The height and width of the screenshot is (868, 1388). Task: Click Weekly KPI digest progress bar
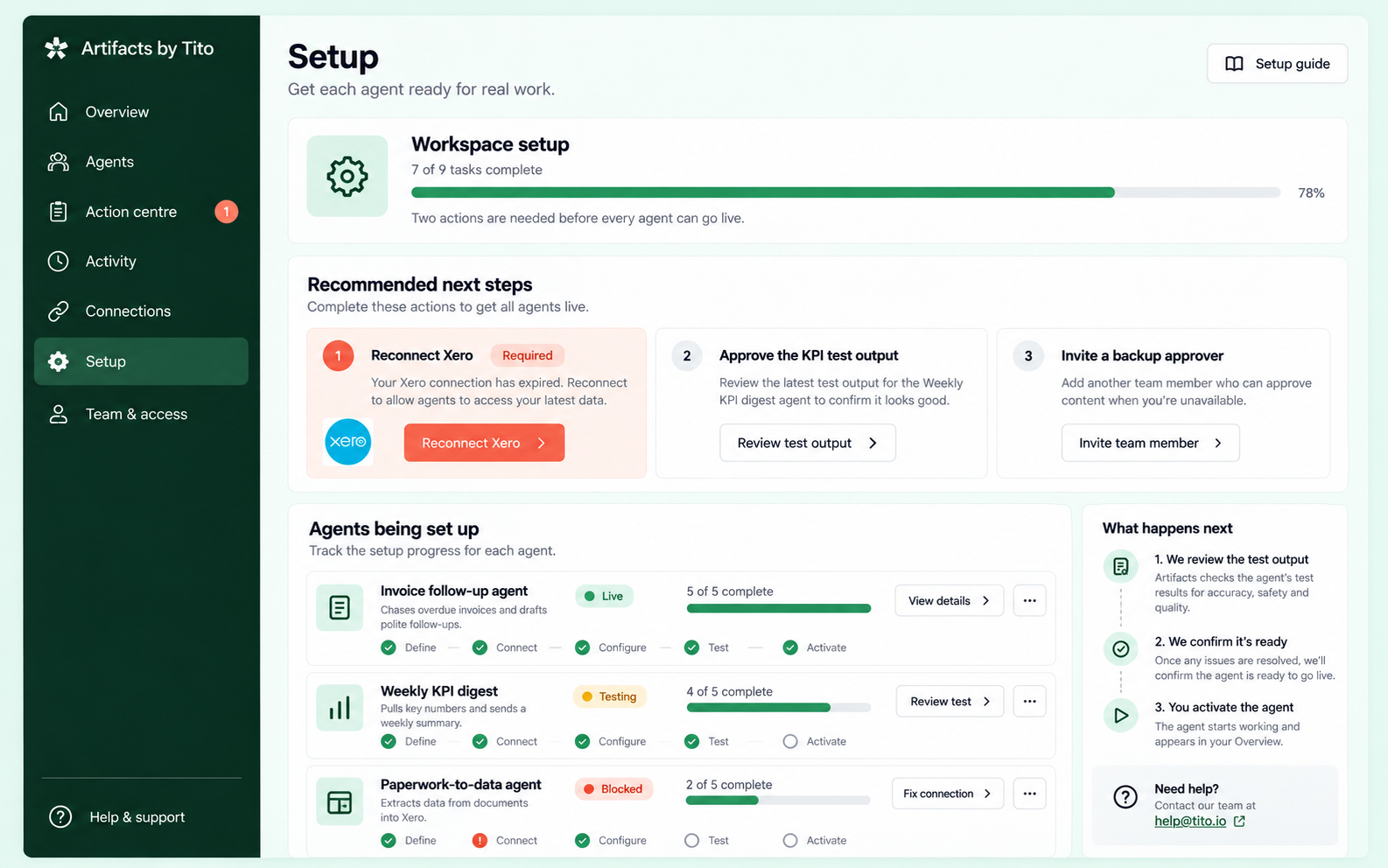tap(779, 707)
